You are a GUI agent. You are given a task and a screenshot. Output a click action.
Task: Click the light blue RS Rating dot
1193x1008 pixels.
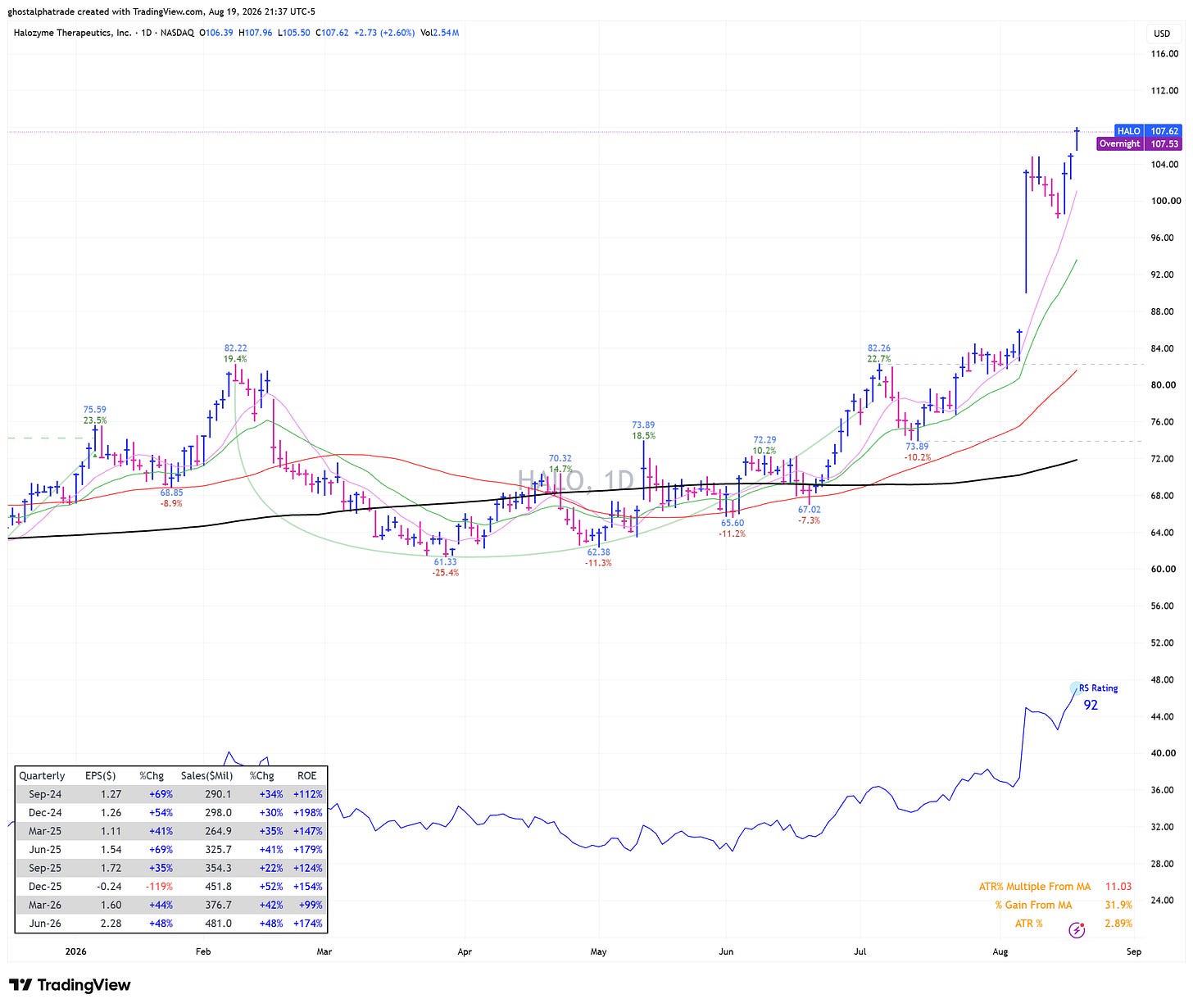pyautogui.click(x=1076, y=688)
